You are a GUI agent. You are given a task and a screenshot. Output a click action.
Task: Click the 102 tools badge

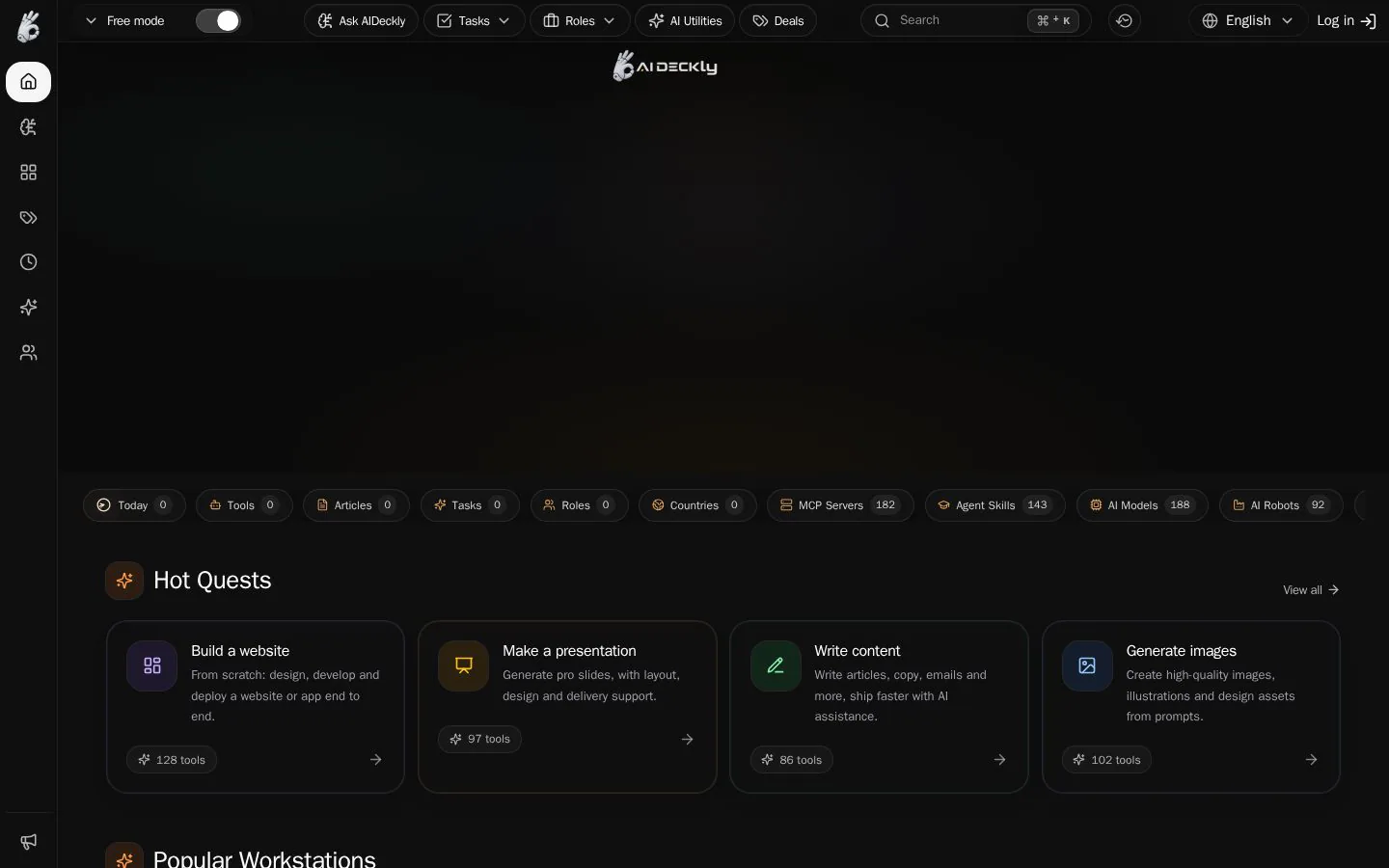[1106, 760]
